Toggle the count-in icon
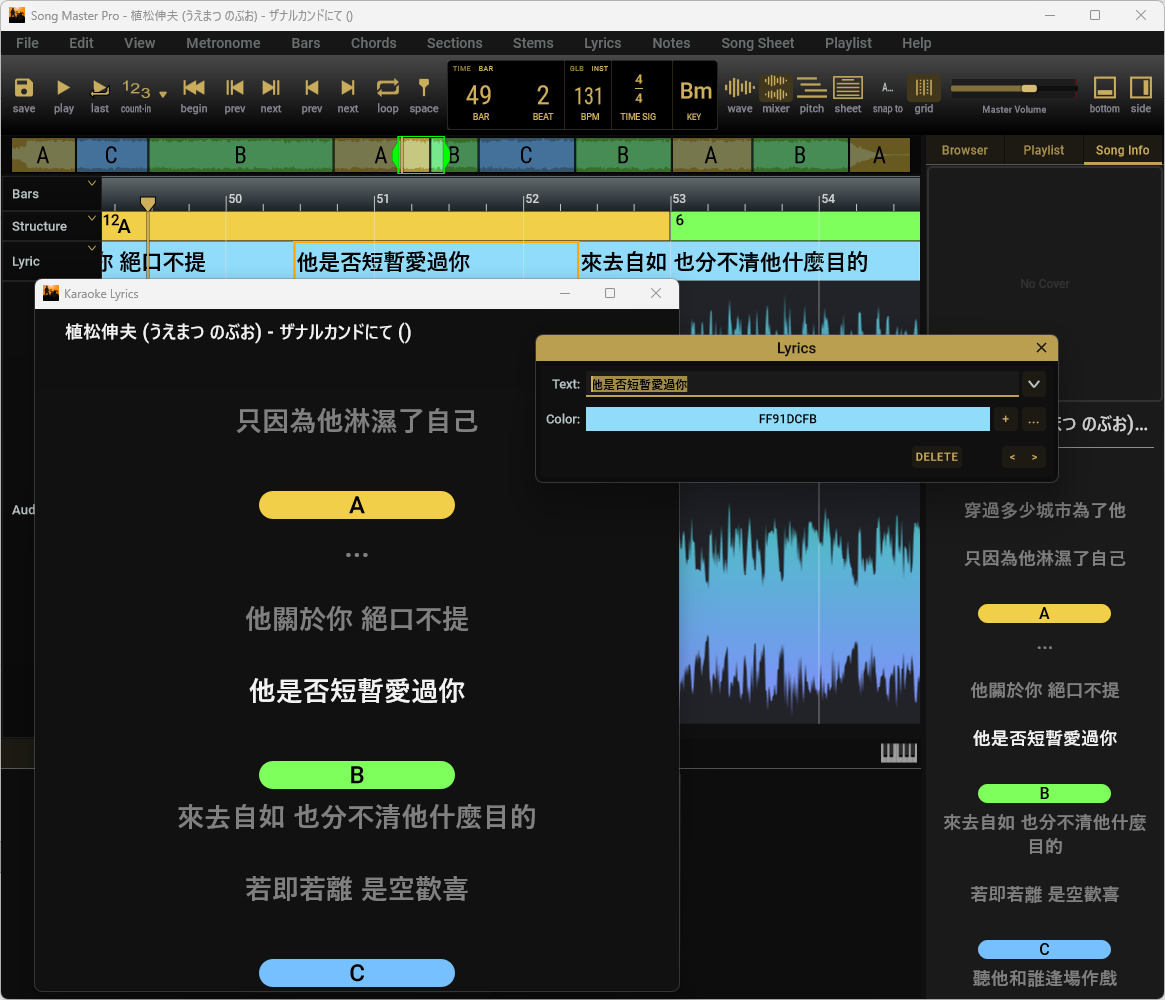 coord(136,88)
